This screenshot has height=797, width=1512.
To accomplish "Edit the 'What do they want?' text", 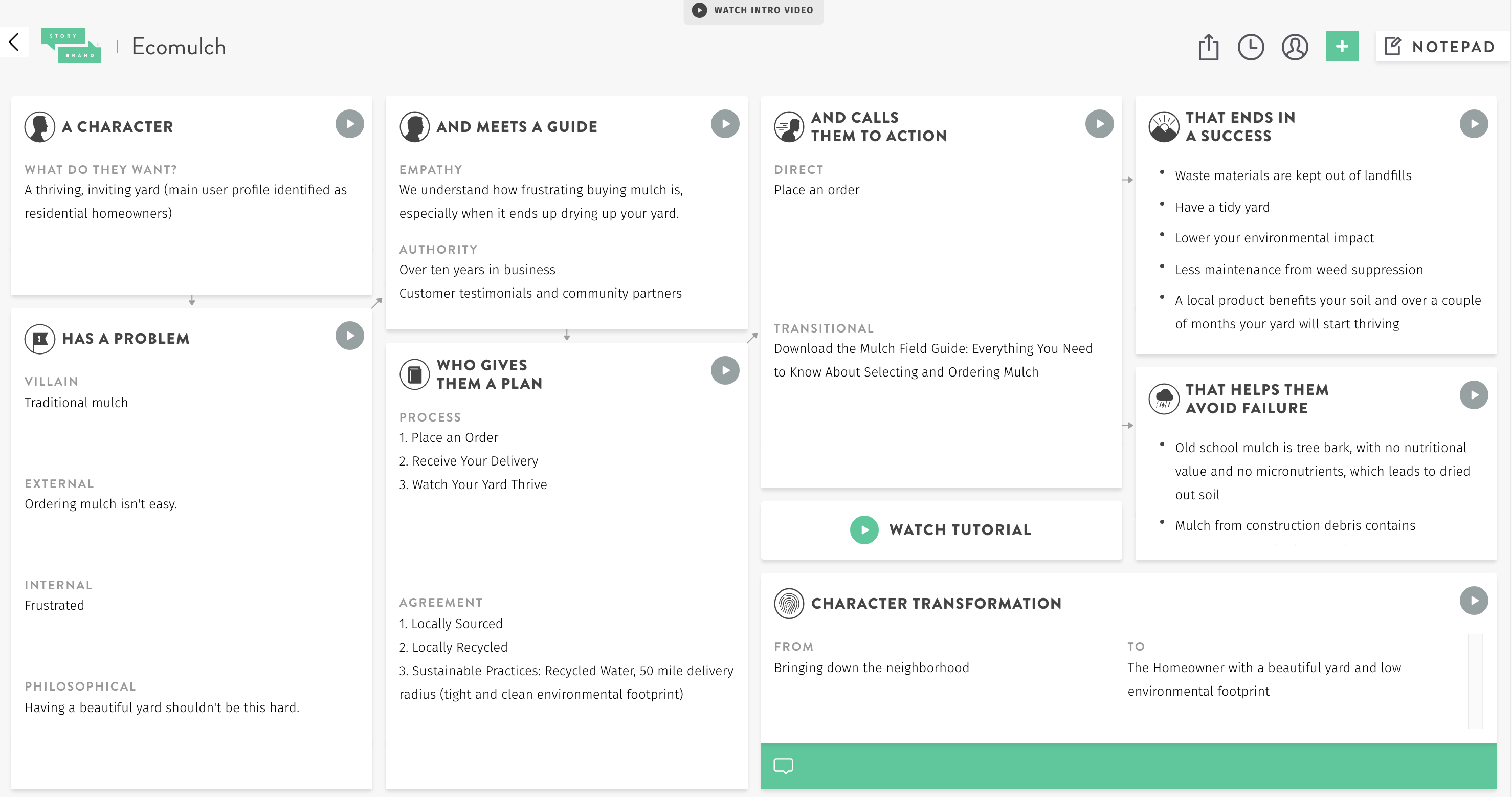I will click(x=186, y=202).
